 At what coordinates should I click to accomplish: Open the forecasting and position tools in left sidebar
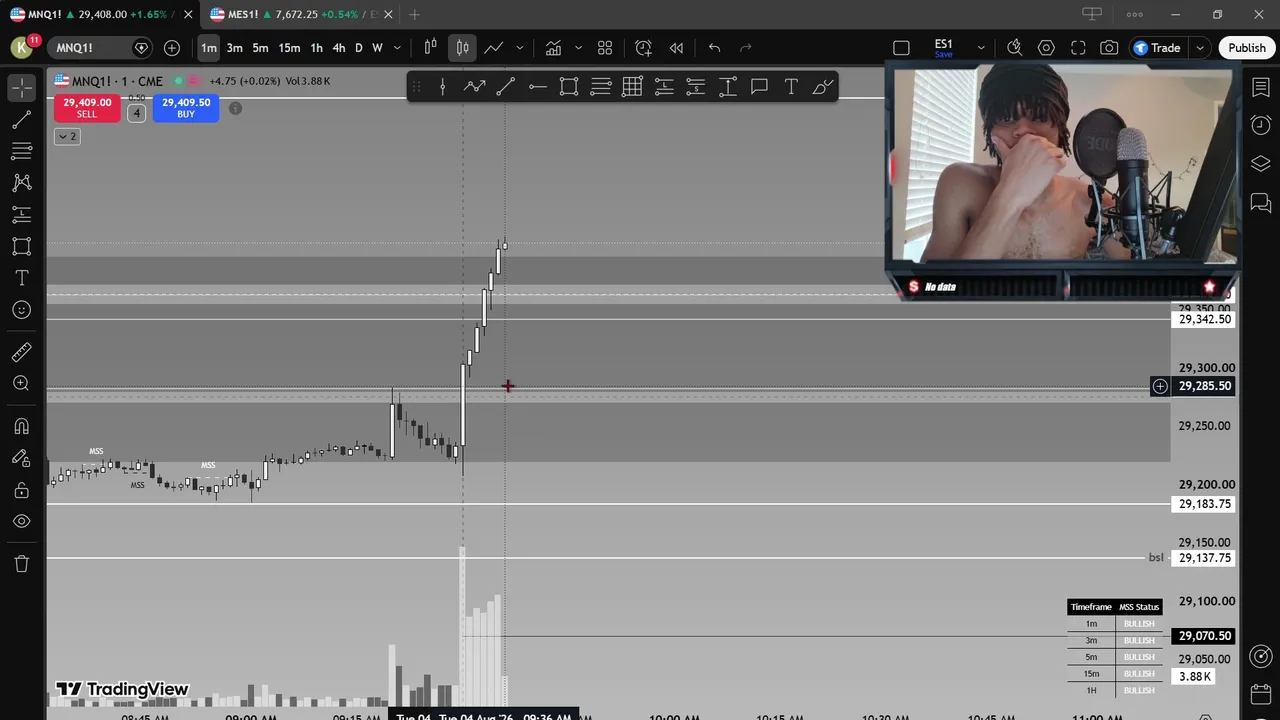coord(21,215)
